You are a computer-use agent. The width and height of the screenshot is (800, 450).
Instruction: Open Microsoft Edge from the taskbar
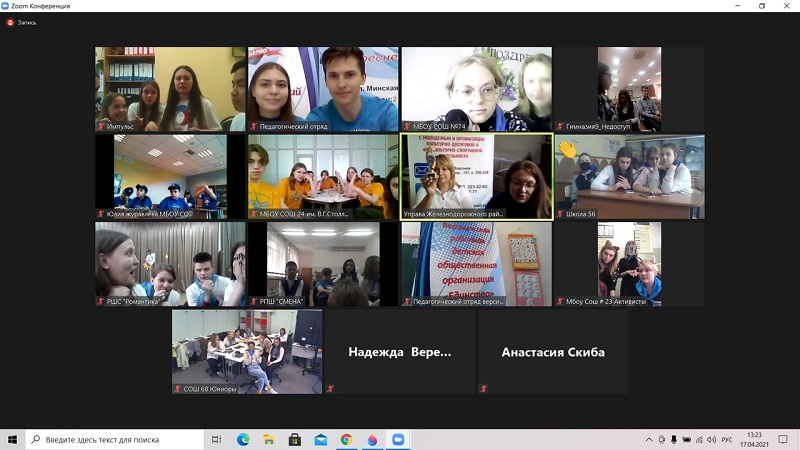pyautogui.click(x=243, y=439)
